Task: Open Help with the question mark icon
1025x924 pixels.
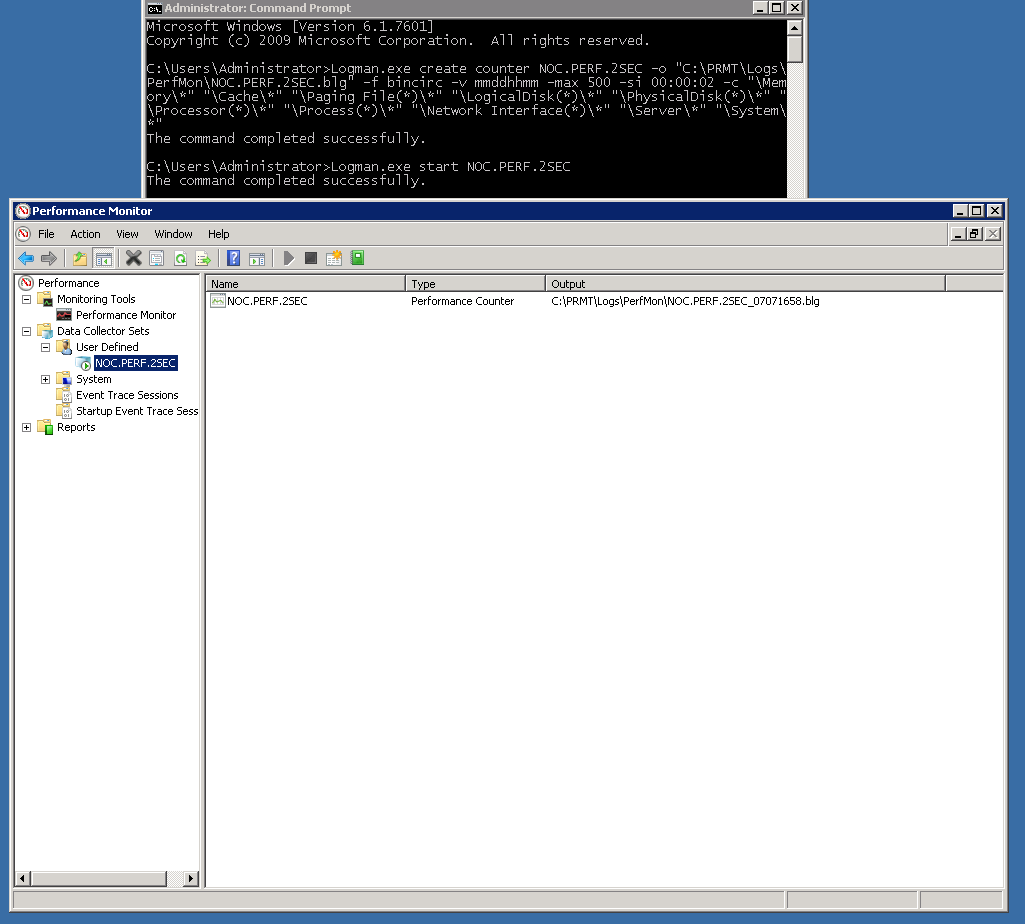Action: [233, 258]
